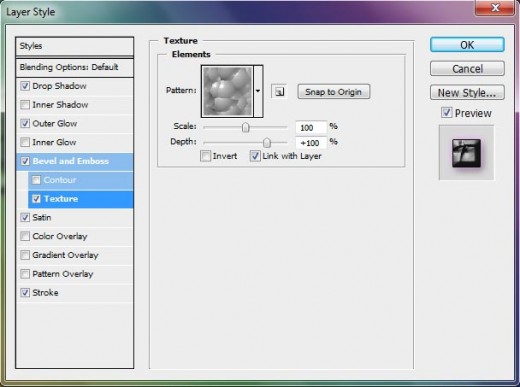
Task: Select the Texture sub-item label
Action: coord(61,199)
